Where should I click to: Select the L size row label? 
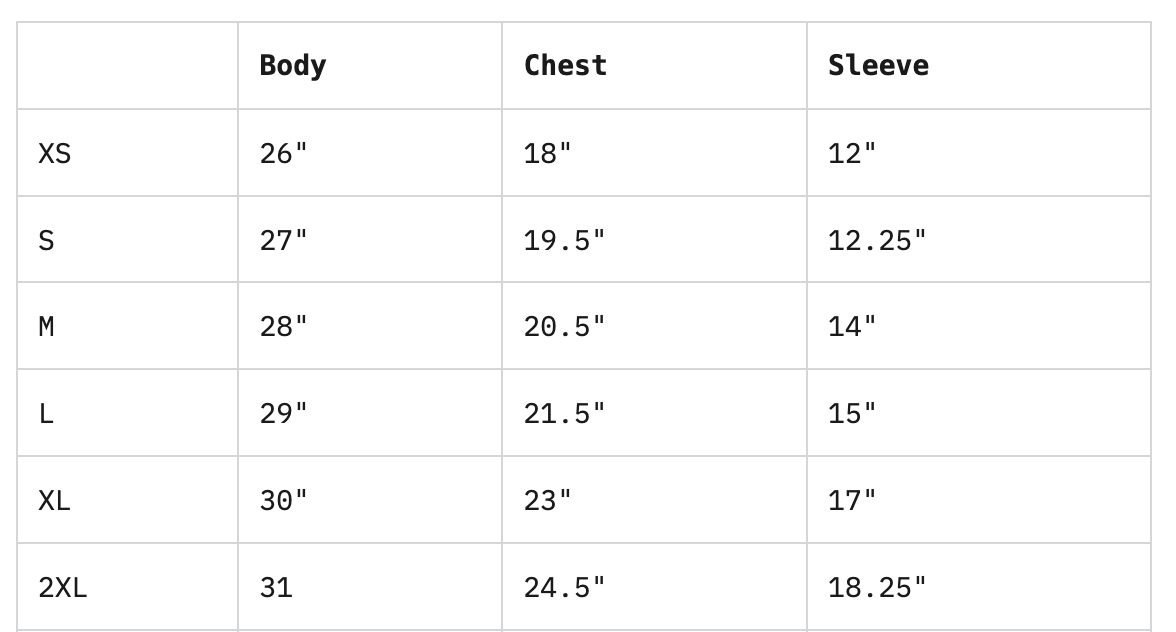pos(46,414)
